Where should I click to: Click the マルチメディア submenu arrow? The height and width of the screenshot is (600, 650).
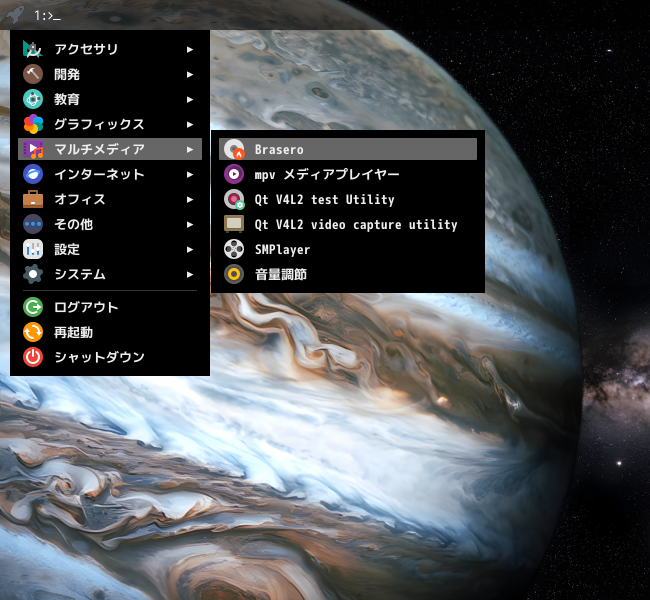click(190, 149)
